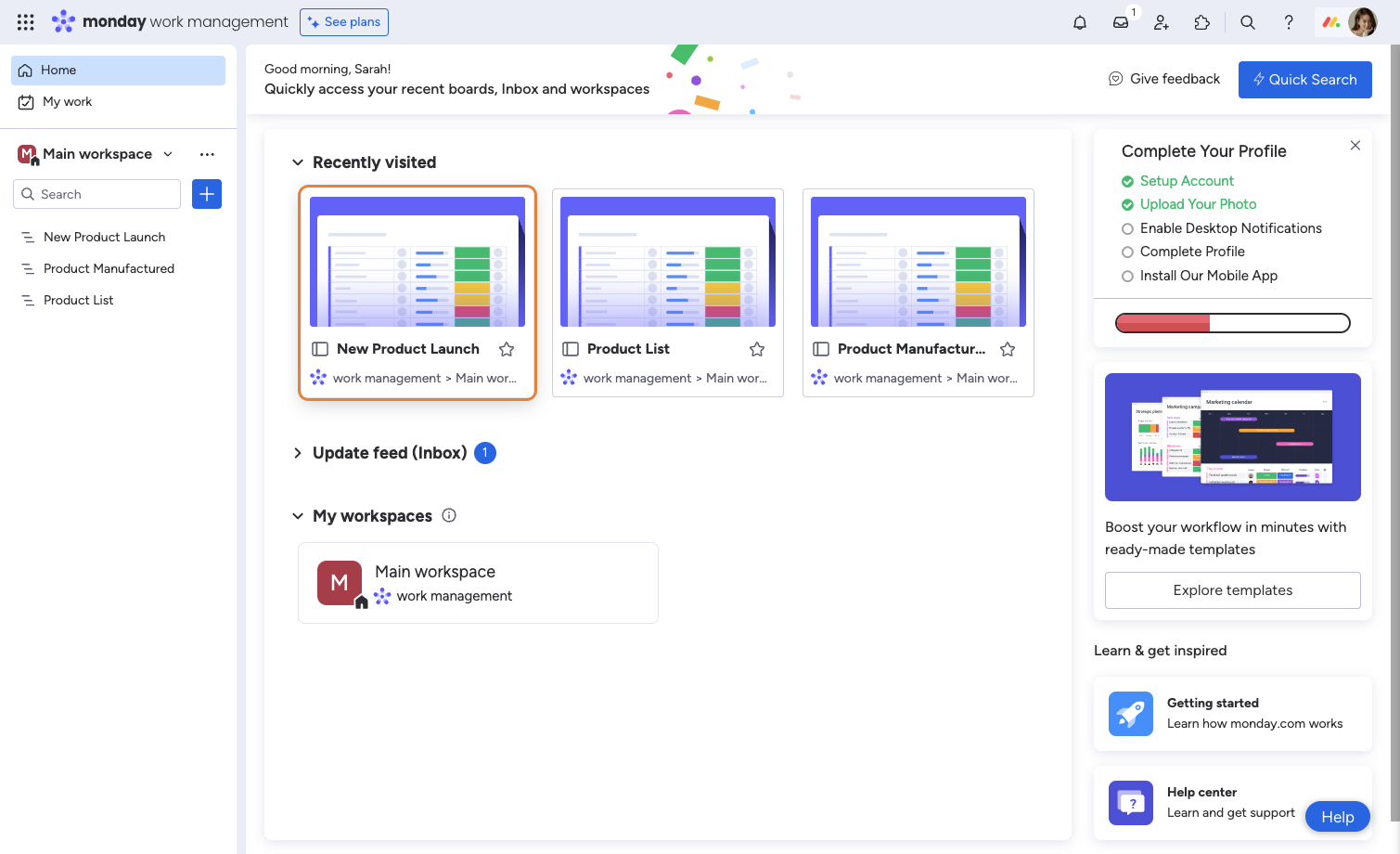Open the Product List board thumbnail
1400x854 pixels.
click(668, 262)
